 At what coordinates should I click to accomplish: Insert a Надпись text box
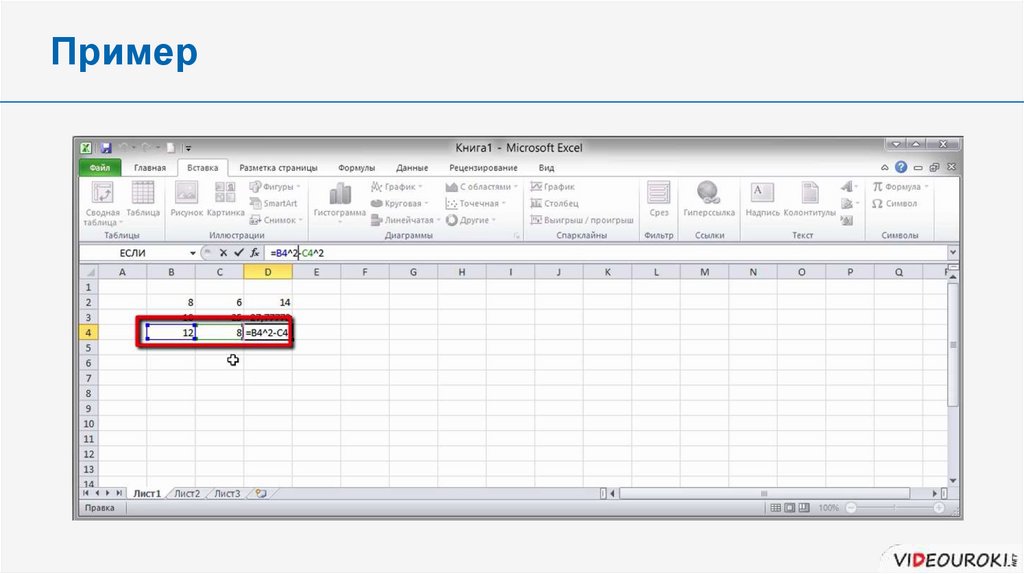point(762,193)
